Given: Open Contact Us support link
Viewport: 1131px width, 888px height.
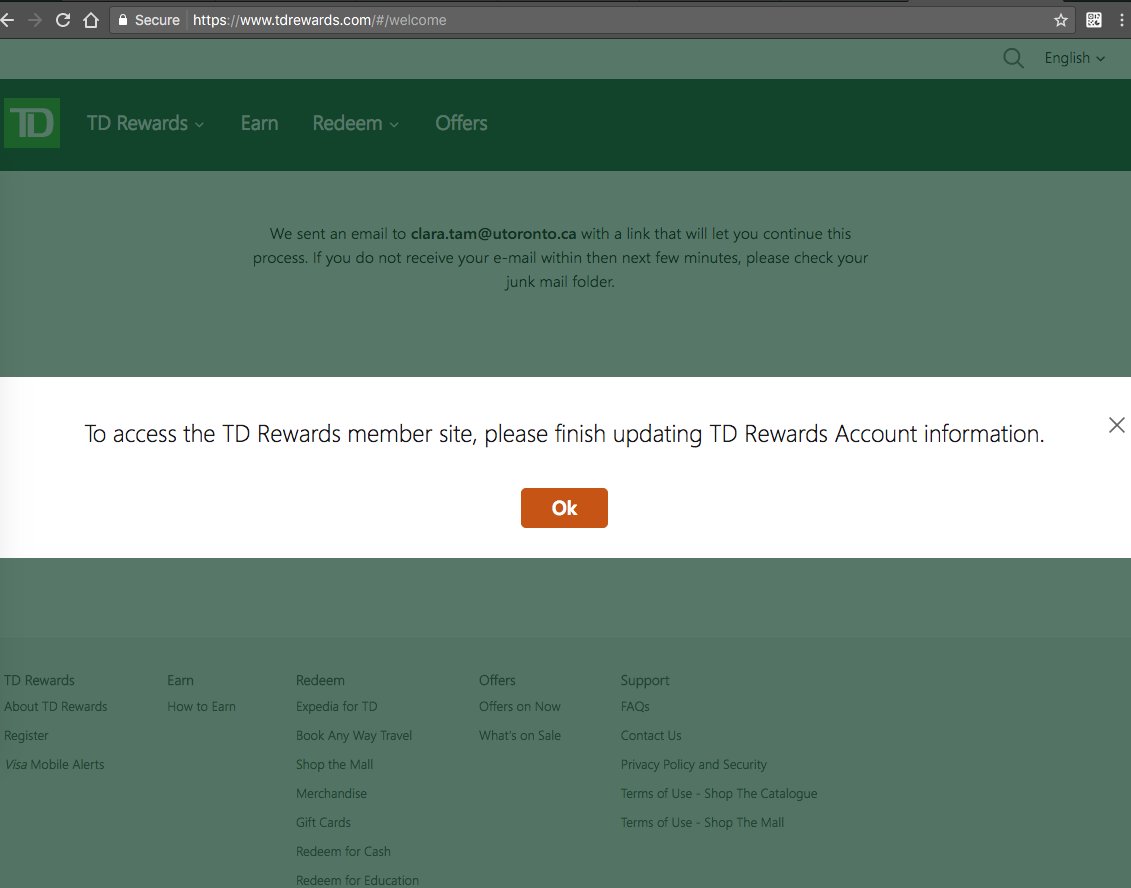Looking at the screenshot, I should coord(651,736).
